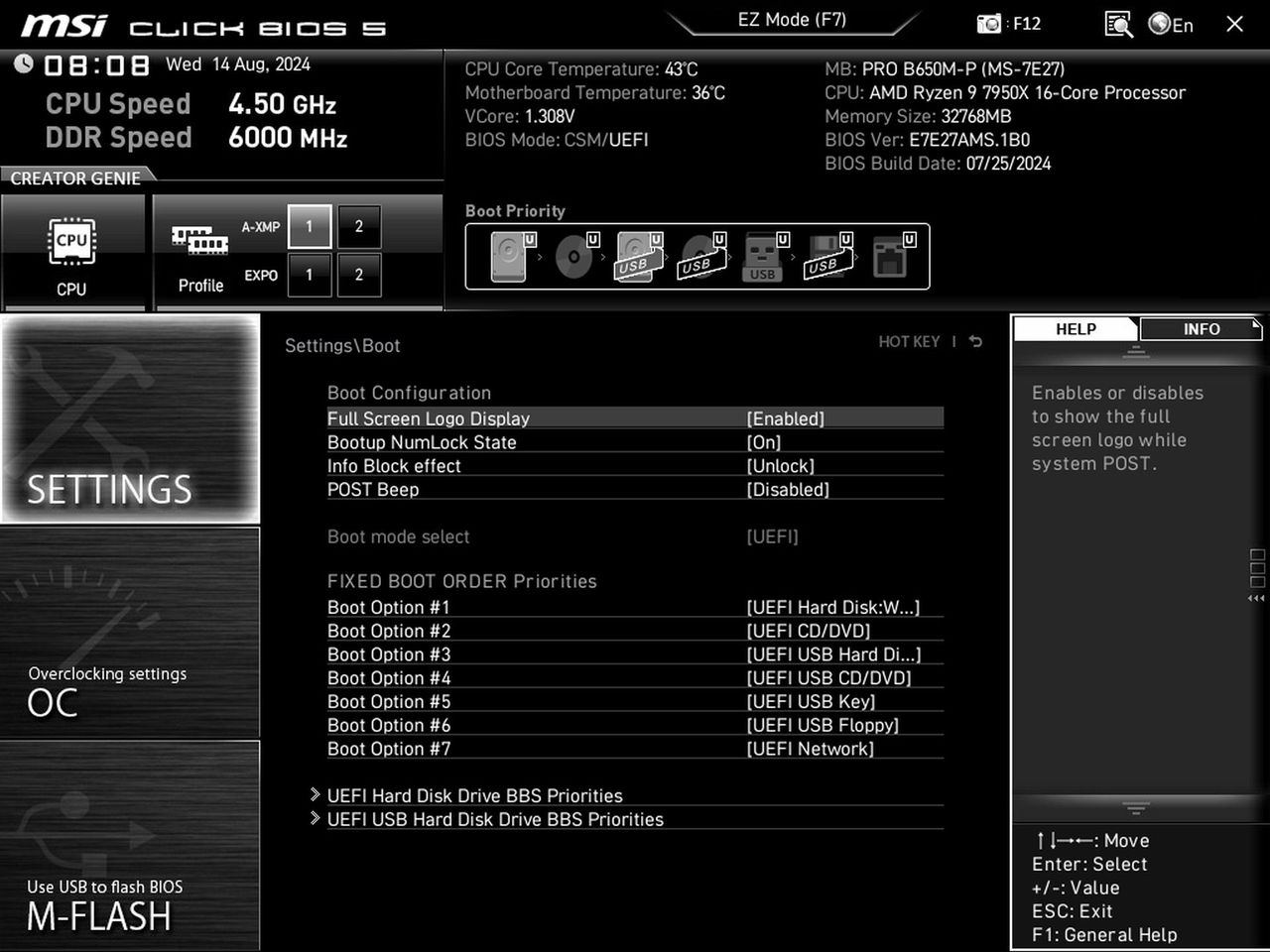Select the Boot Option #4 label
This screenshot has width=1270, height=952.
click(x=389, y=679)
